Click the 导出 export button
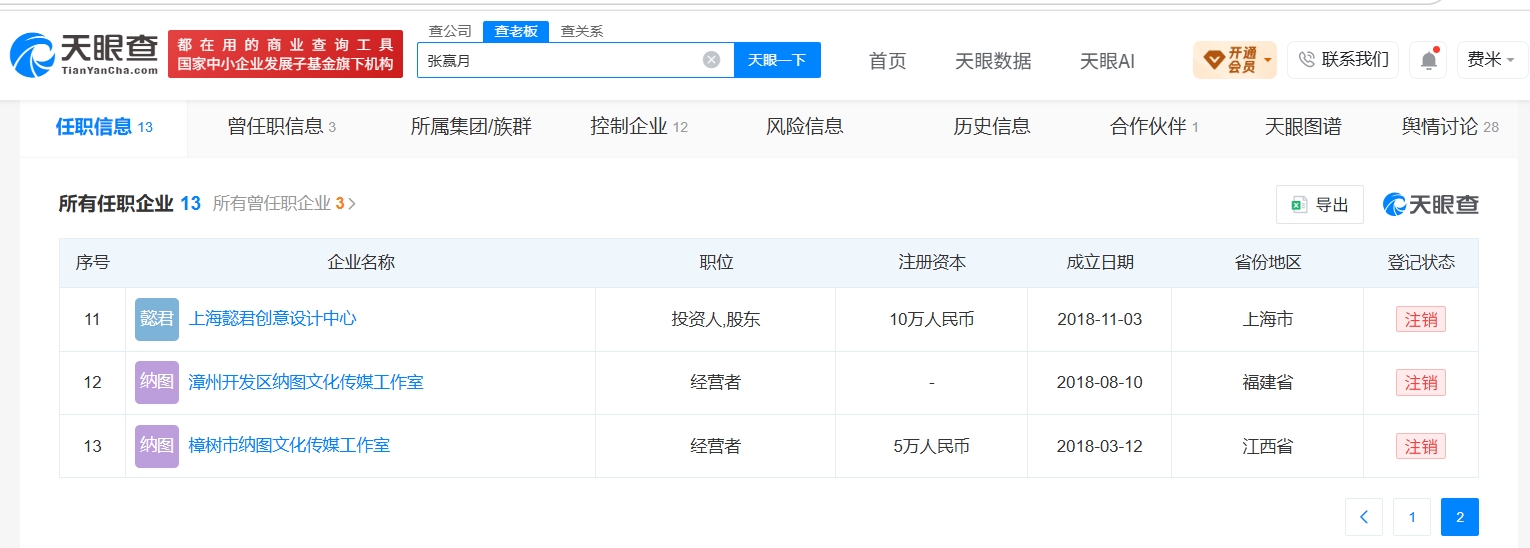1530x548 pixels. 1320,205
